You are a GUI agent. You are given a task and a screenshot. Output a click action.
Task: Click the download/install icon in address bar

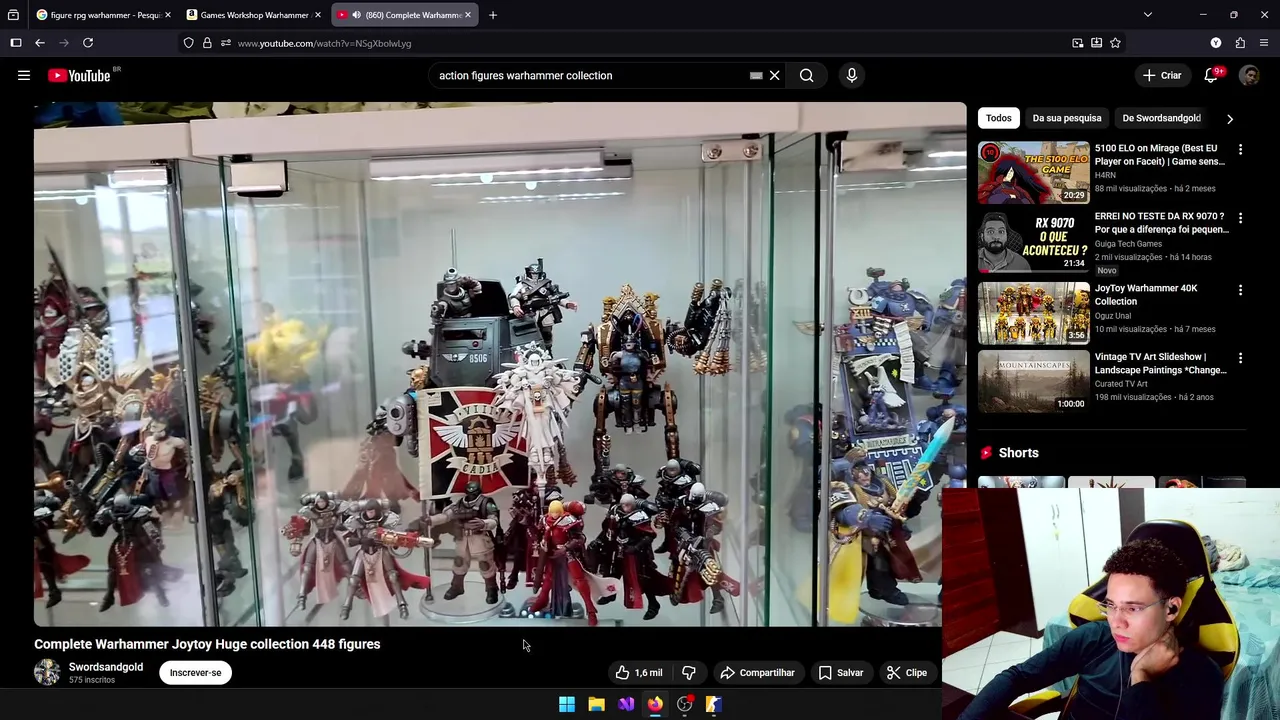click(x=1096, y=43)
